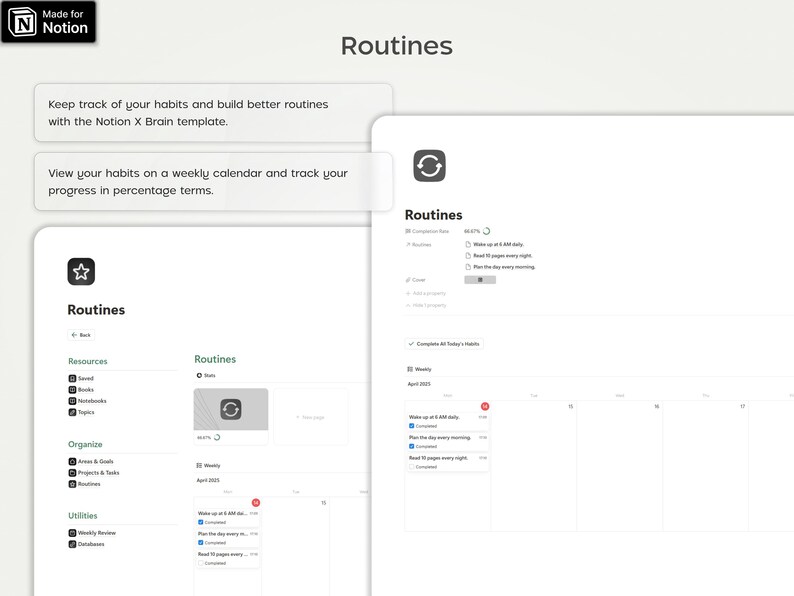The image size is (794, 596).
Task: Click date 16 on detail page calendar
Action: [657, 406]
